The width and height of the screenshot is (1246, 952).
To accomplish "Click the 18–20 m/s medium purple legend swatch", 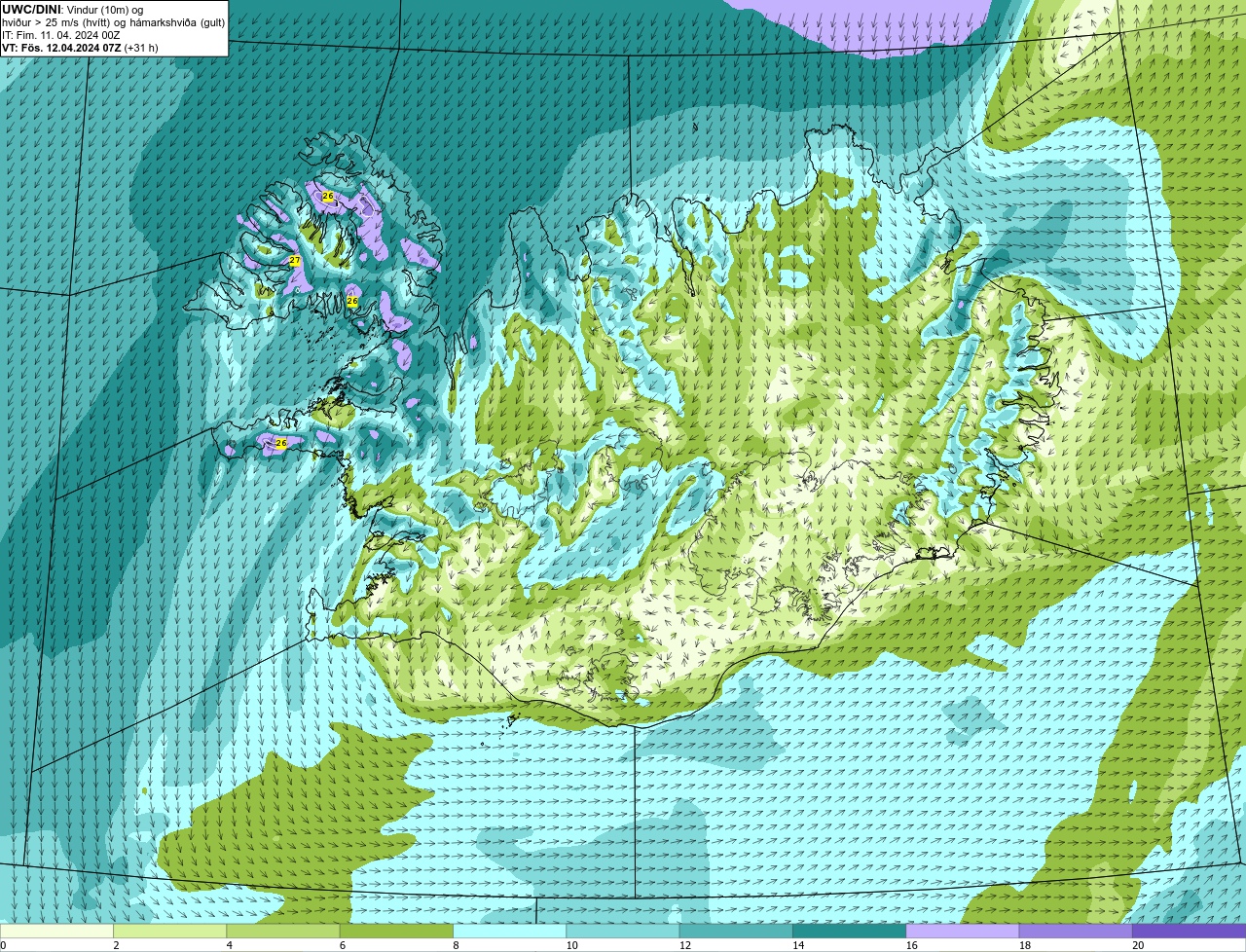I will [x=1076, y=931].
